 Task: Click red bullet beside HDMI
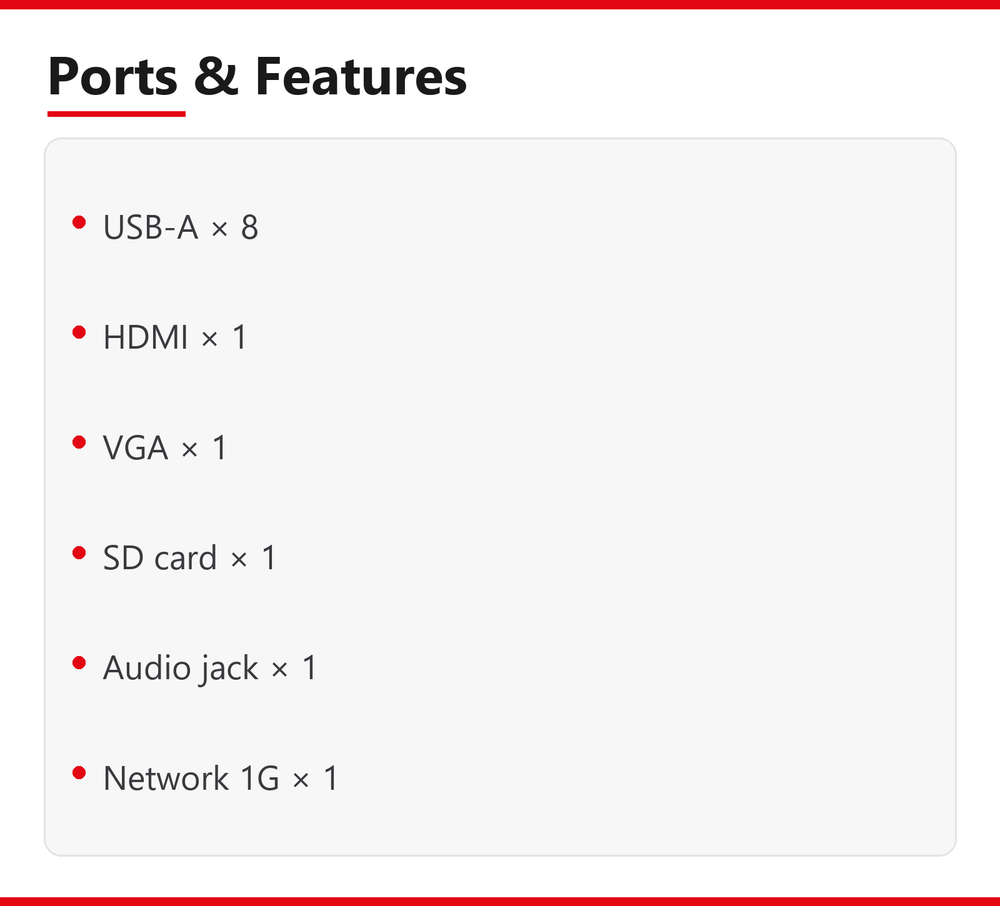(79, 332)
